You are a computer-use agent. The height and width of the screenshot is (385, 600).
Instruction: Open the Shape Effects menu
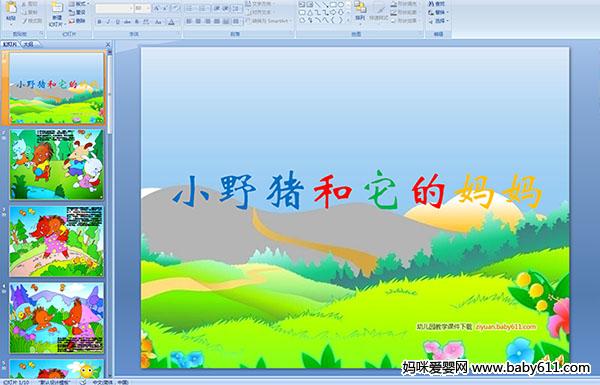(405, 21)
